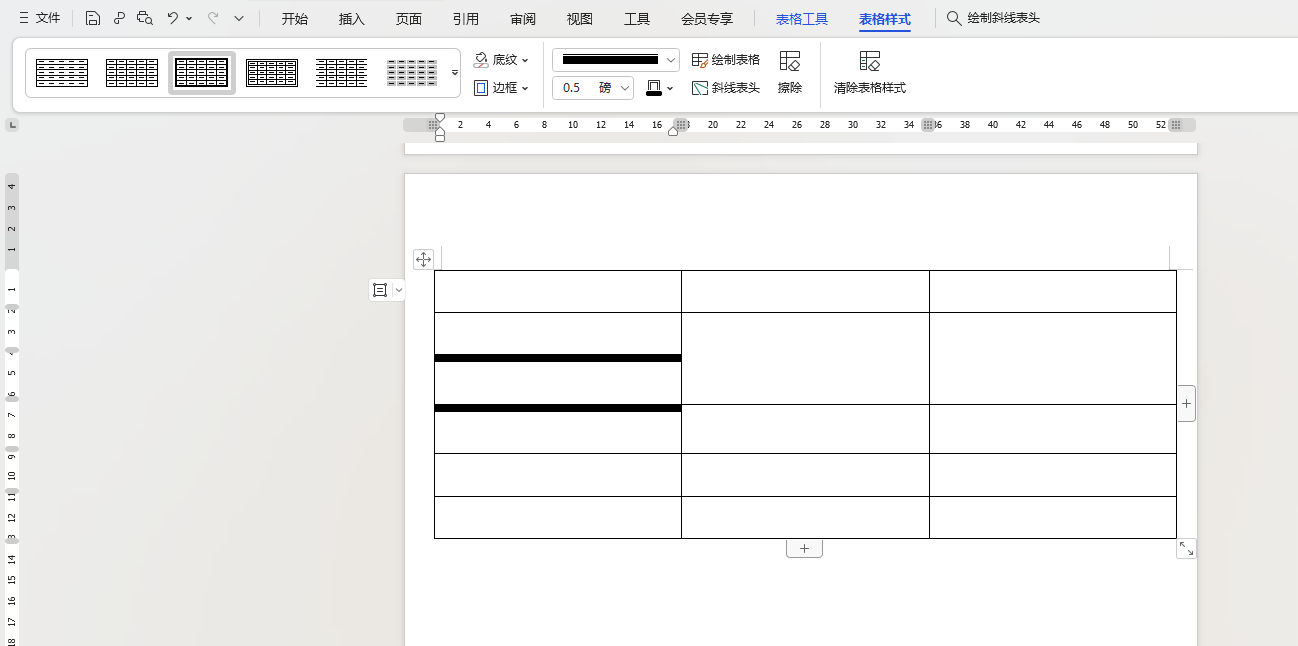Expand the border color dropdown arrow
Image resolution: width=1298 pixels, height=646 pixels.
click(670, 88)
